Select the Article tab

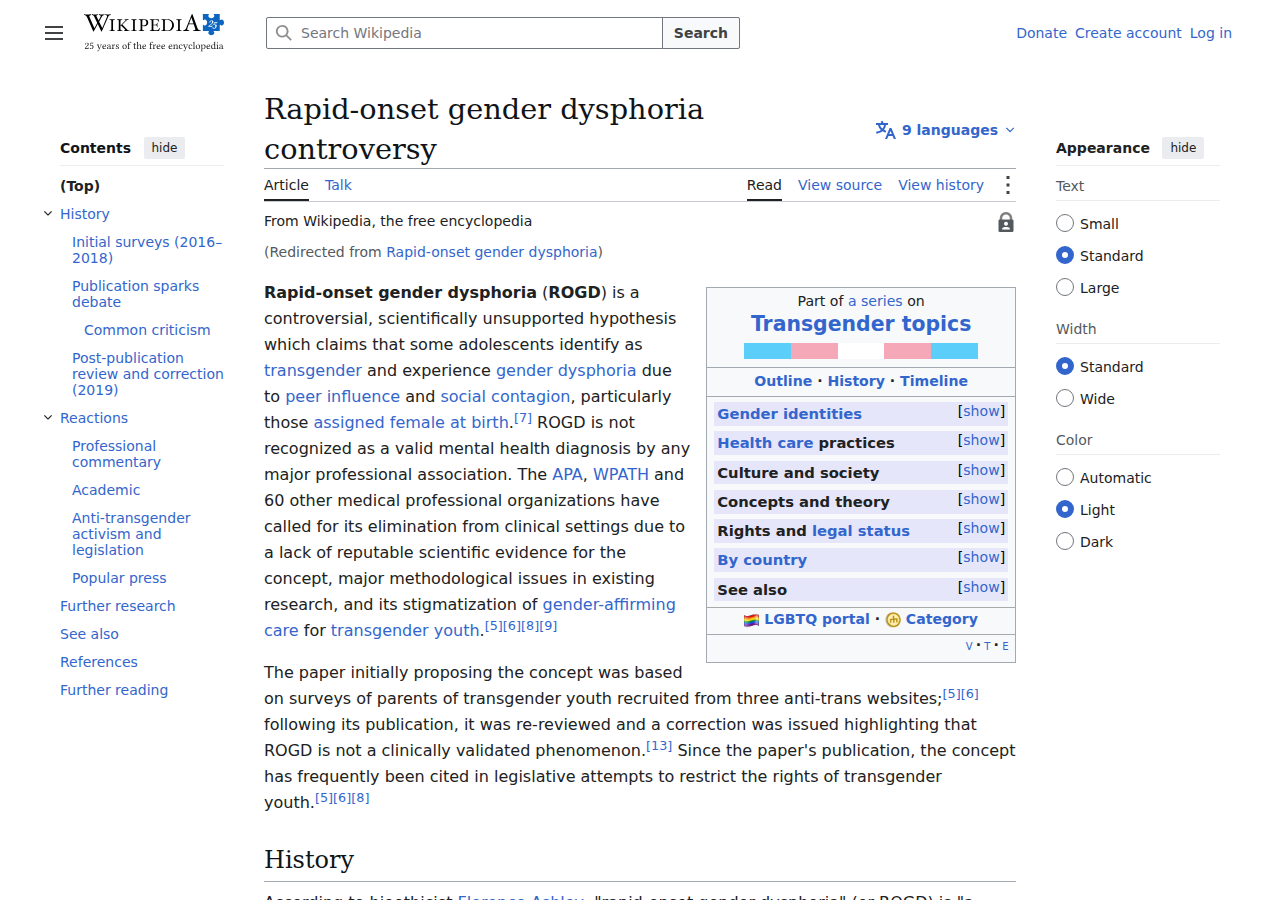[286, 185]
